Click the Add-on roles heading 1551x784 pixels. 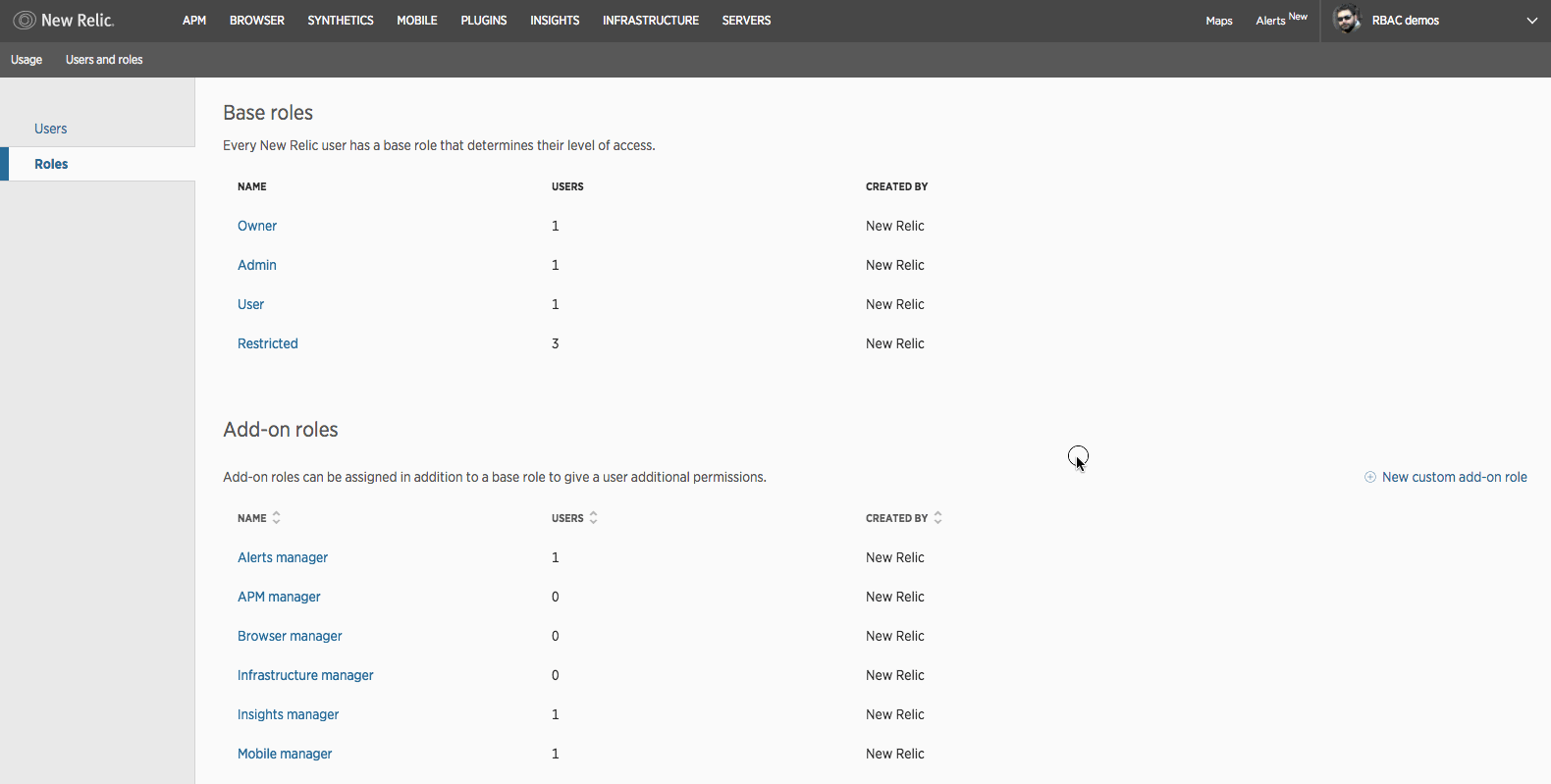(x=281, y=430)
